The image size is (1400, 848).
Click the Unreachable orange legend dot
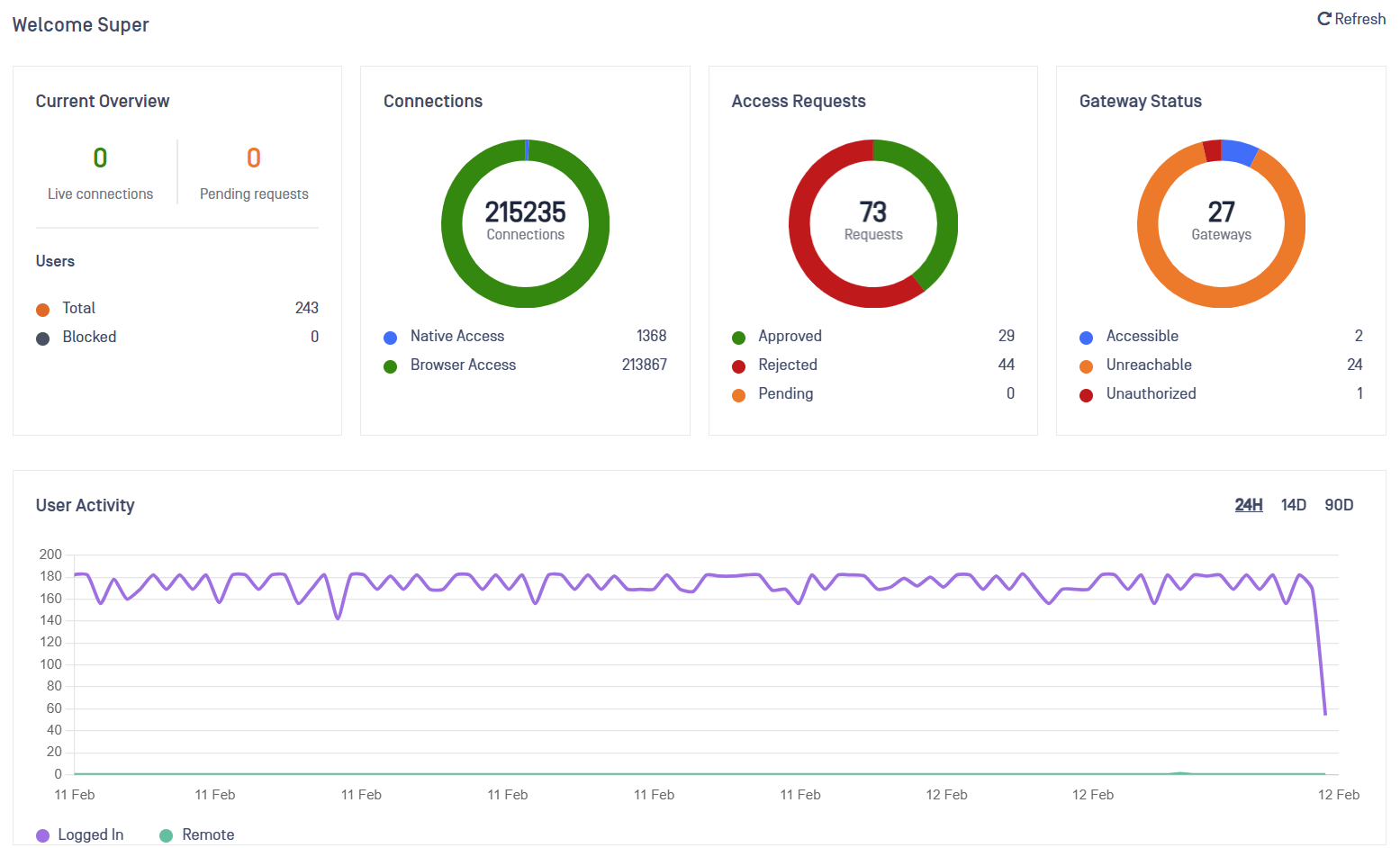click(x=1087, y=366)
